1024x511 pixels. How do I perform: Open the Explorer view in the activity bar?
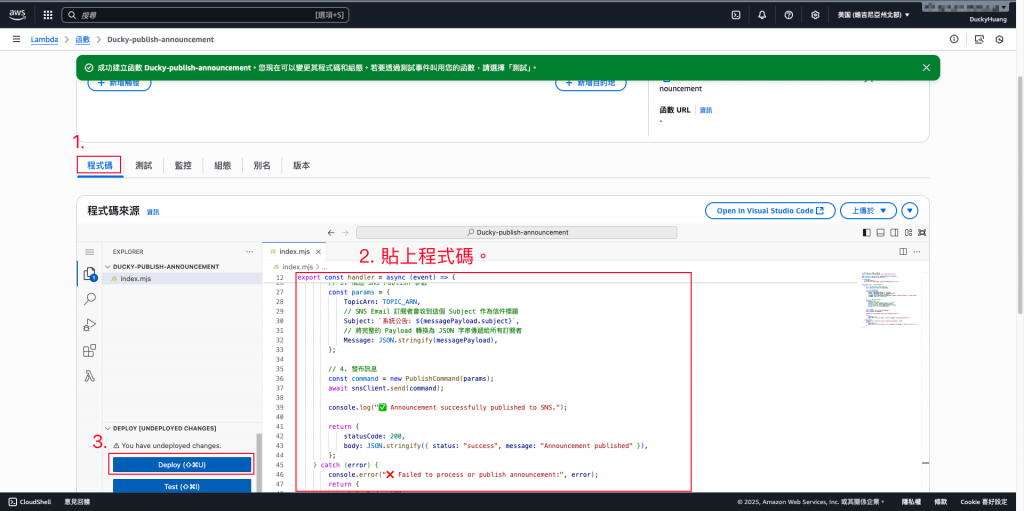[89, 274]
